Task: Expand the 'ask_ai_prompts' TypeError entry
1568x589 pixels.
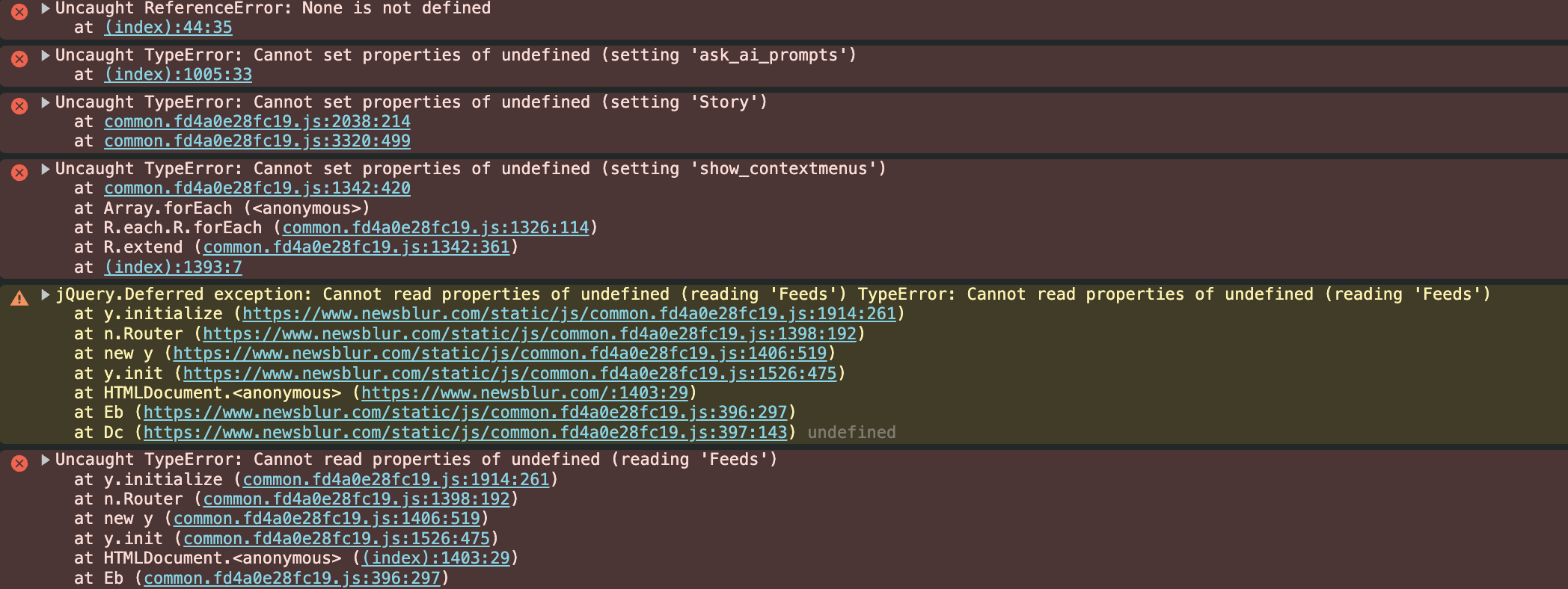Action: click(x=46, y=55)
